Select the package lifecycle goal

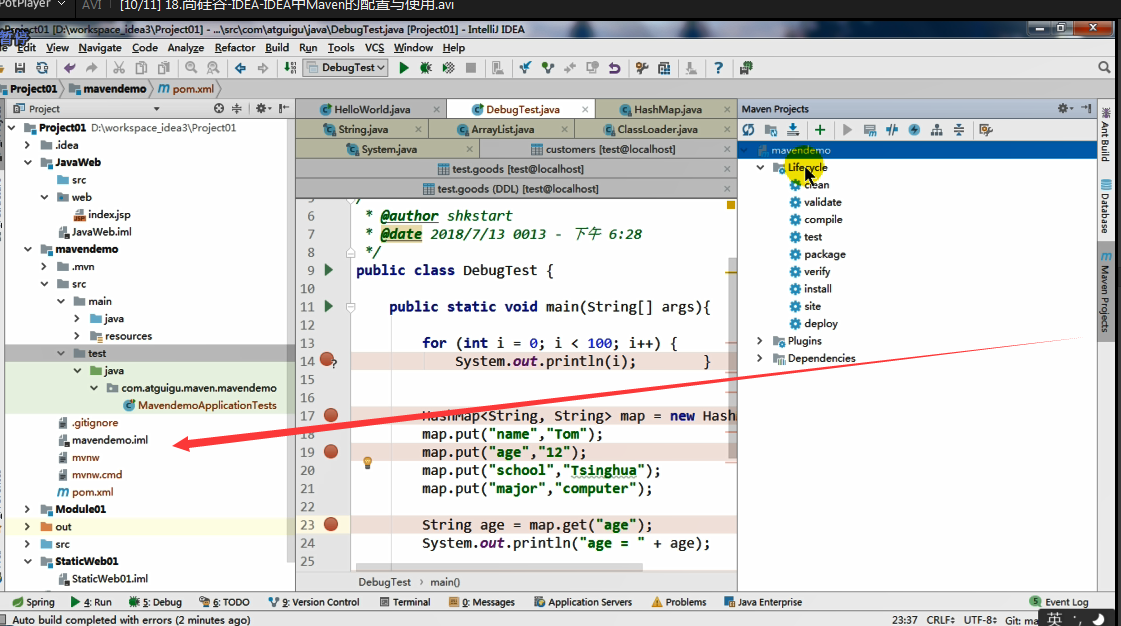pos(824,254)
